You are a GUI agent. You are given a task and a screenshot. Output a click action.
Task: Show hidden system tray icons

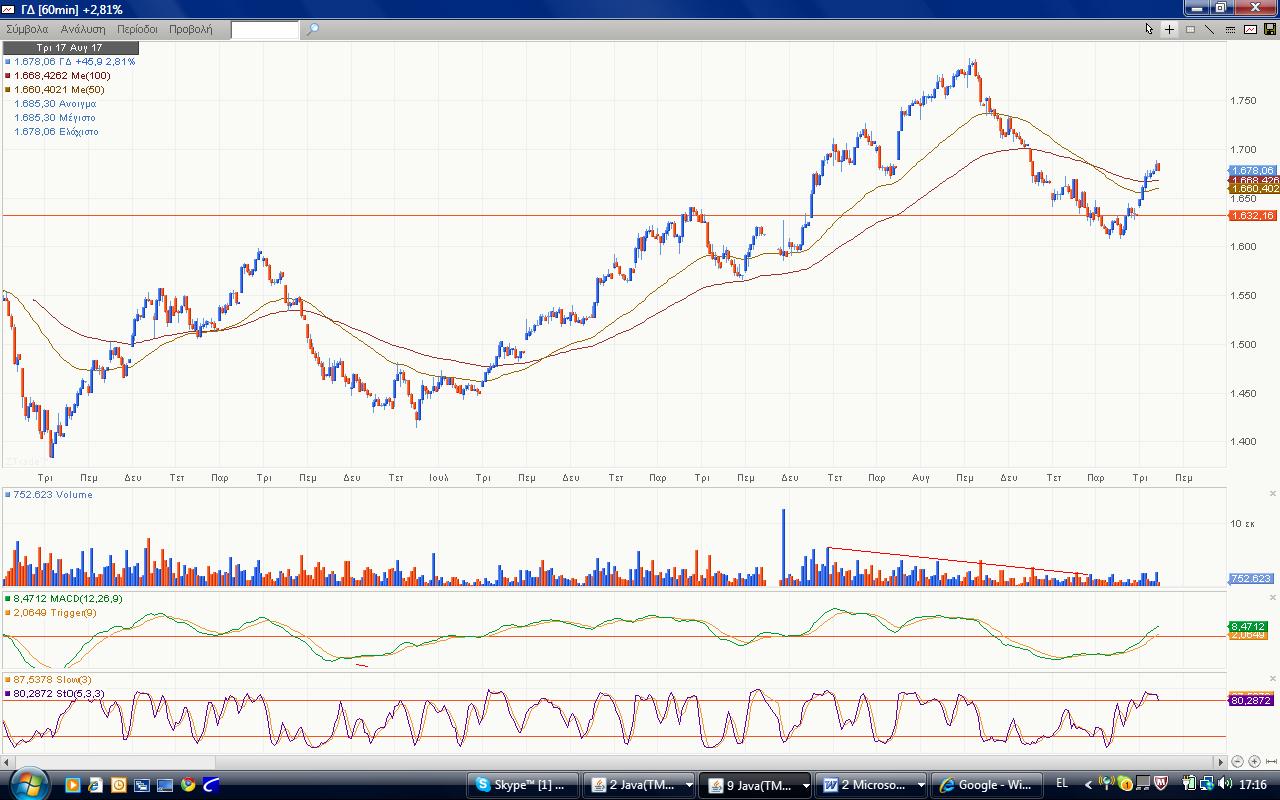pyautogui.click(x=1089, y=785)
